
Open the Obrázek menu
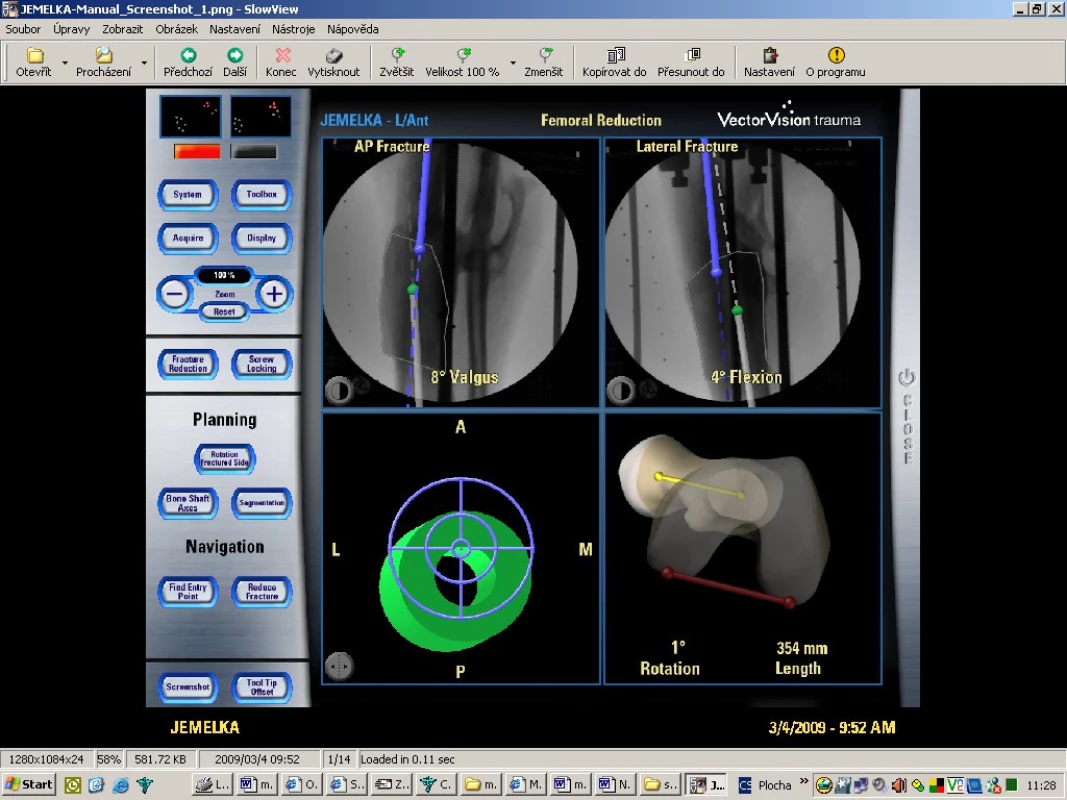[x=176, y=29]
